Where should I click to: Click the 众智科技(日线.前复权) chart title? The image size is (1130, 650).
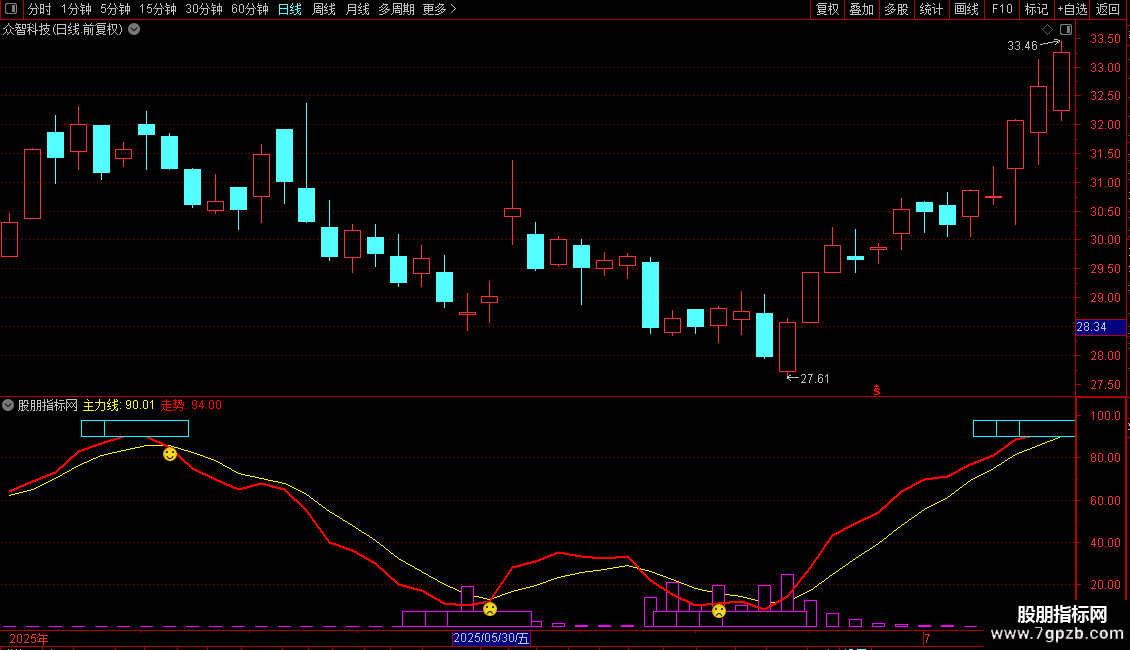(x=63, y=30)
